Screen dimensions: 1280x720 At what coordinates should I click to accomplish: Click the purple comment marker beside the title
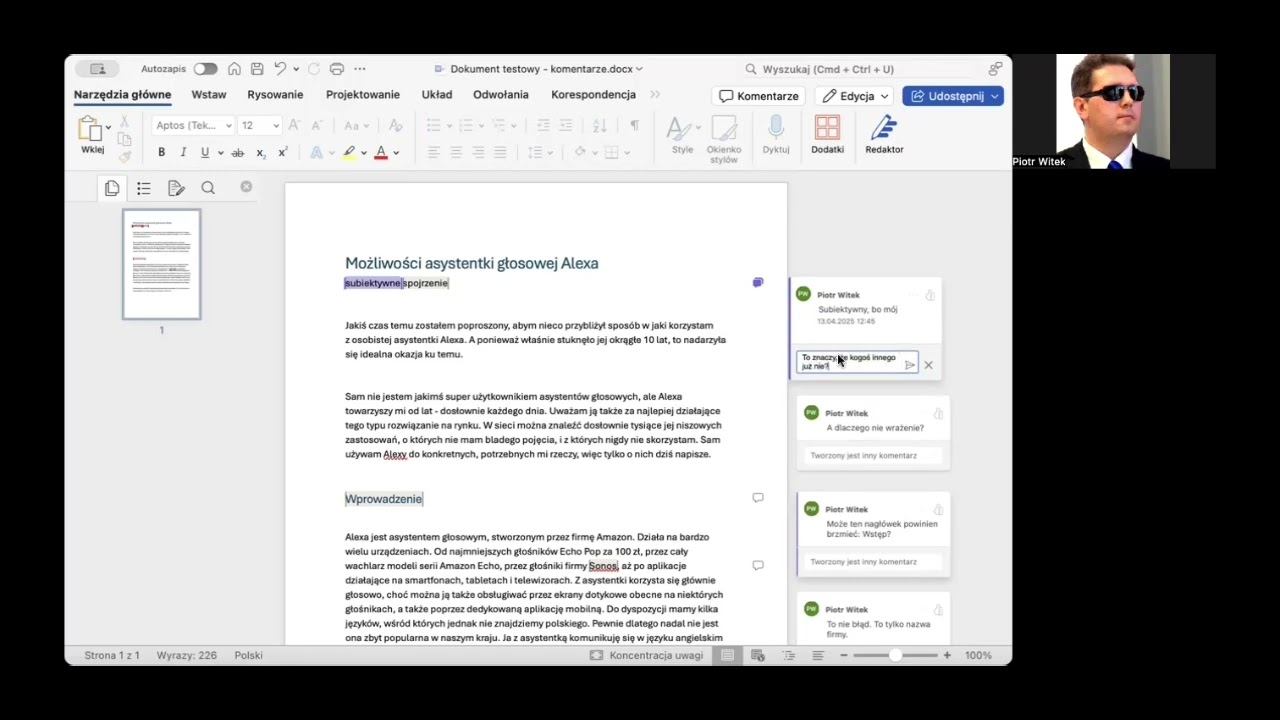tap(758, 283)
